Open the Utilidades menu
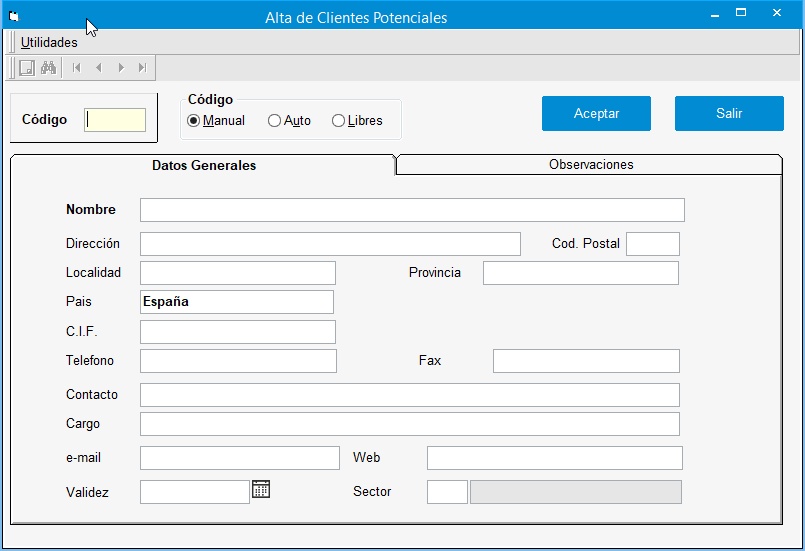 click(49, 43)
